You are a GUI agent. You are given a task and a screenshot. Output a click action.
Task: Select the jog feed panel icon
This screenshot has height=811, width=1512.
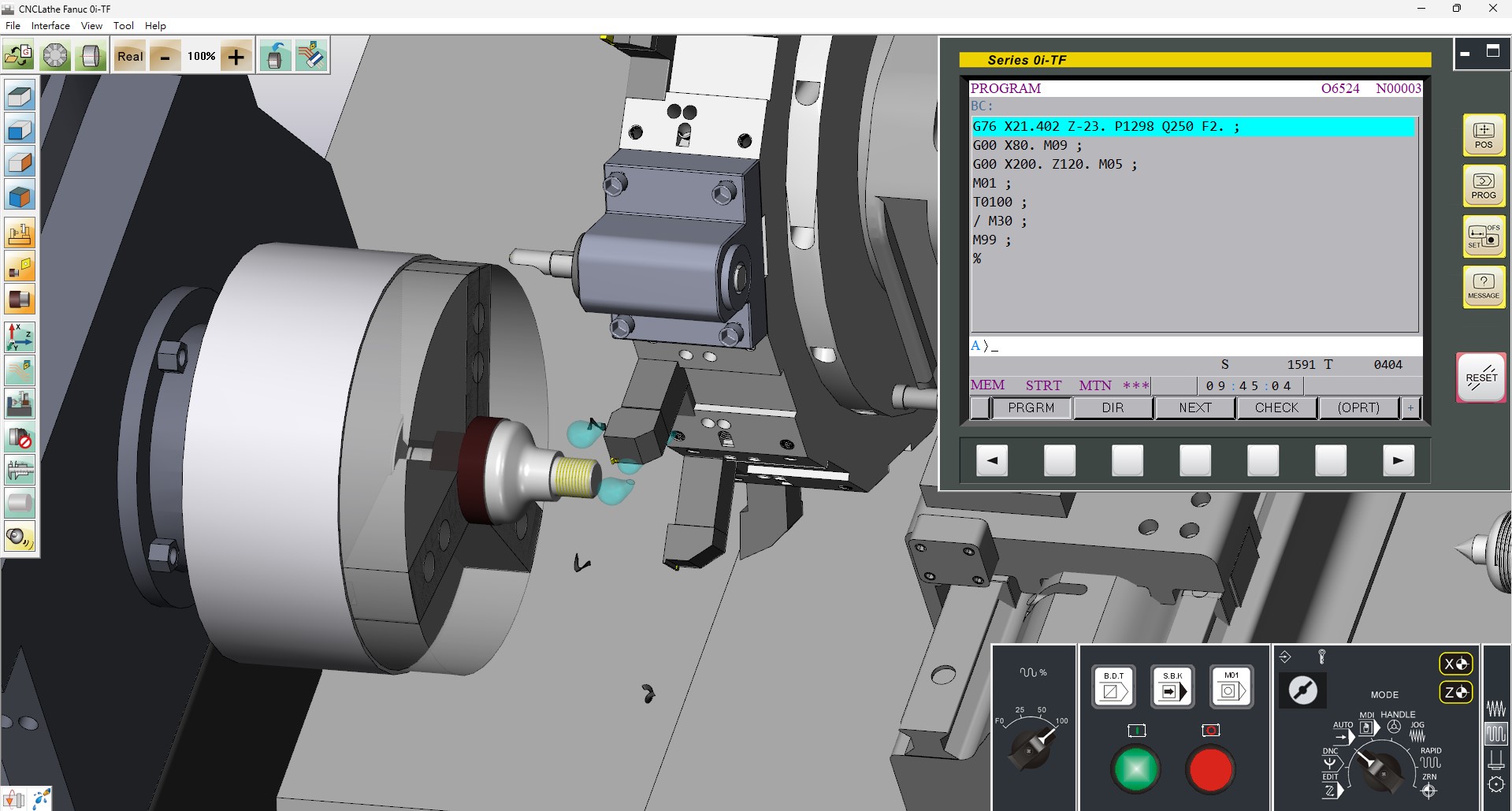[x=1495, y=708]
